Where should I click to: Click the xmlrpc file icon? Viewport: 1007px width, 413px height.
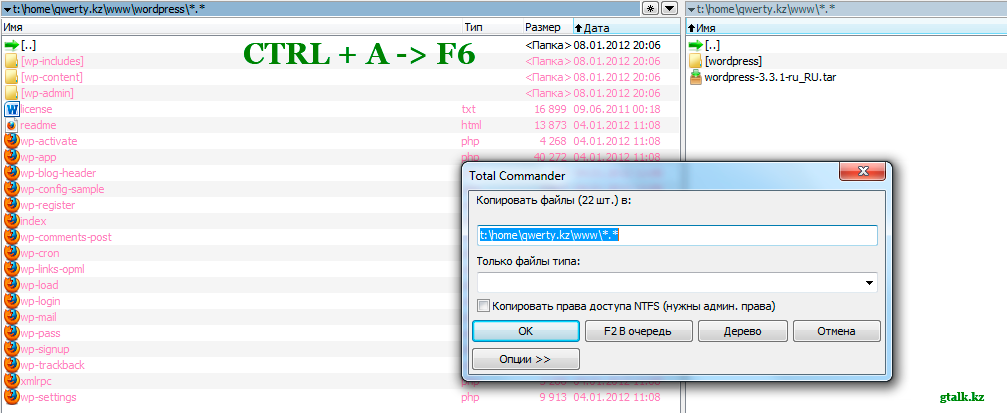point(12,381)
